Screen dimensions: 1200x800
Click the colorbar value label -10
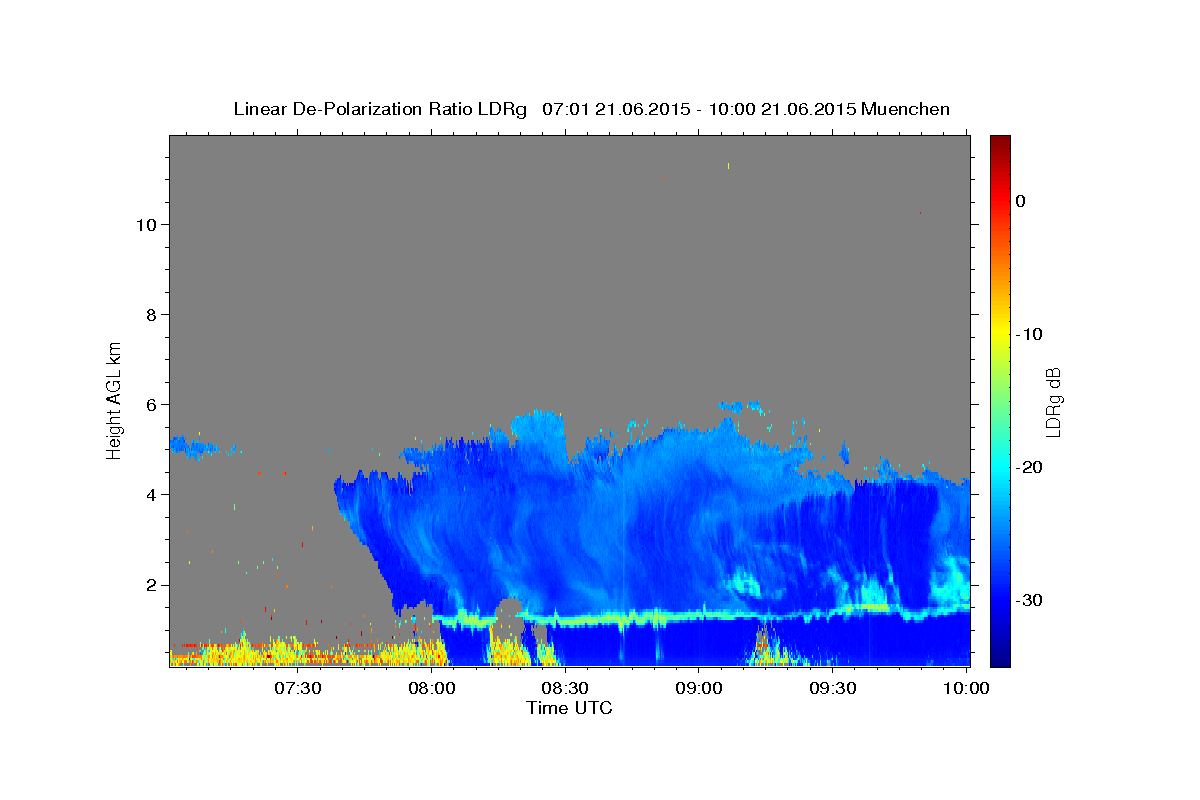1030,334
